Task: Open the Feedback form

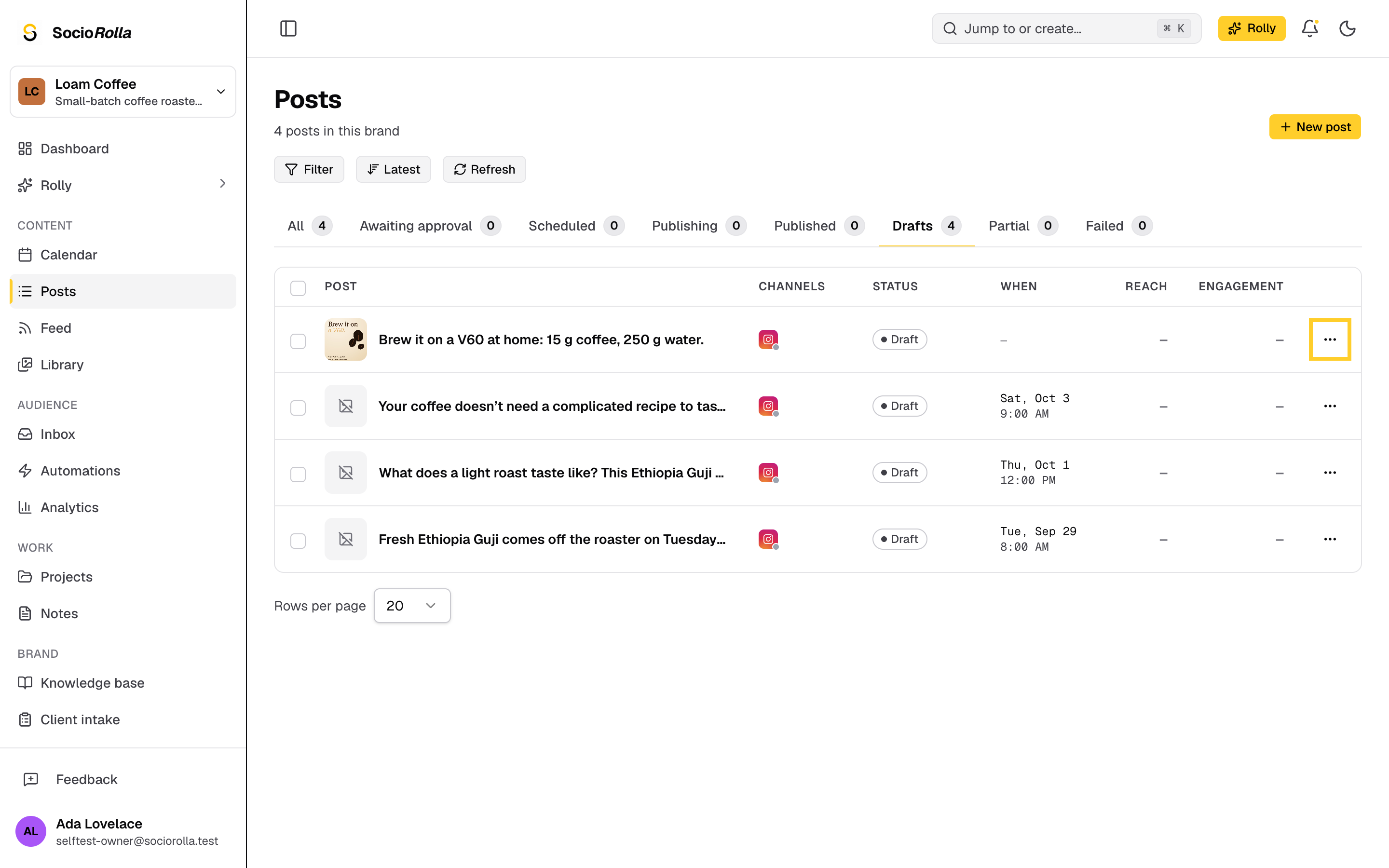Action: [123, 779]
